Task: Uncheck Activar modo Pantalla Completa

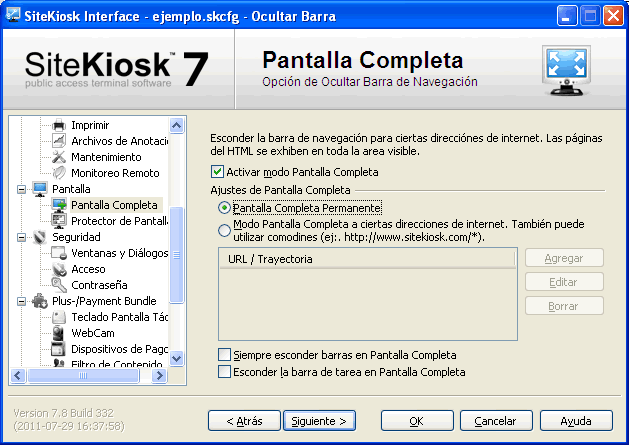Action: (x=218, y=172)
